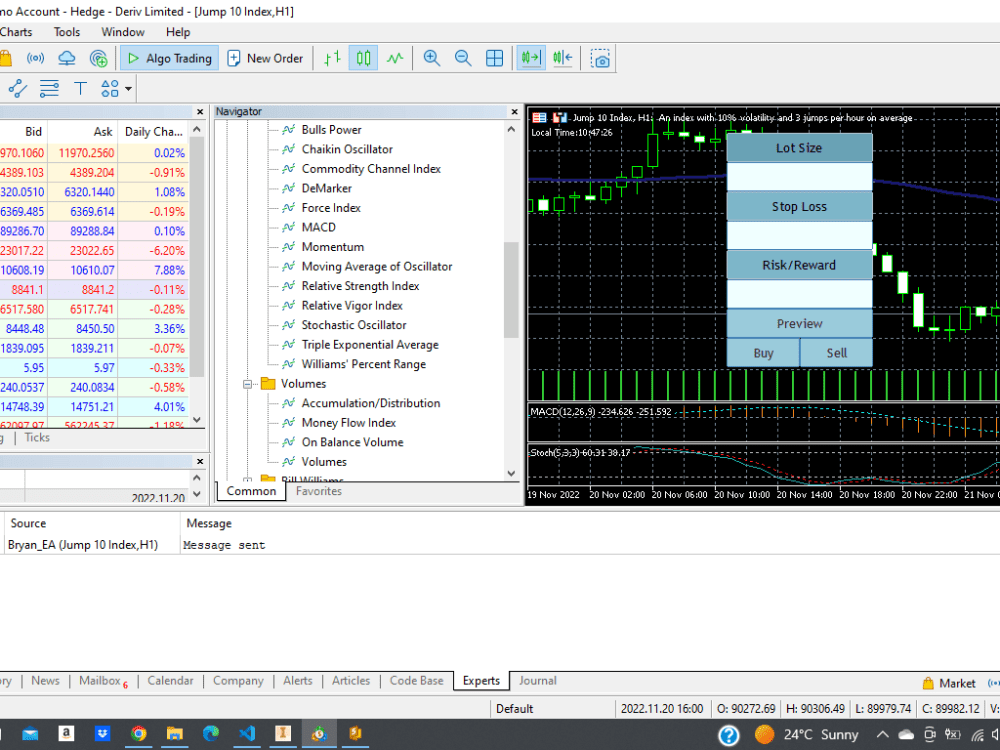Open signals broadcast icon in toolbar

tap(36, 58)
